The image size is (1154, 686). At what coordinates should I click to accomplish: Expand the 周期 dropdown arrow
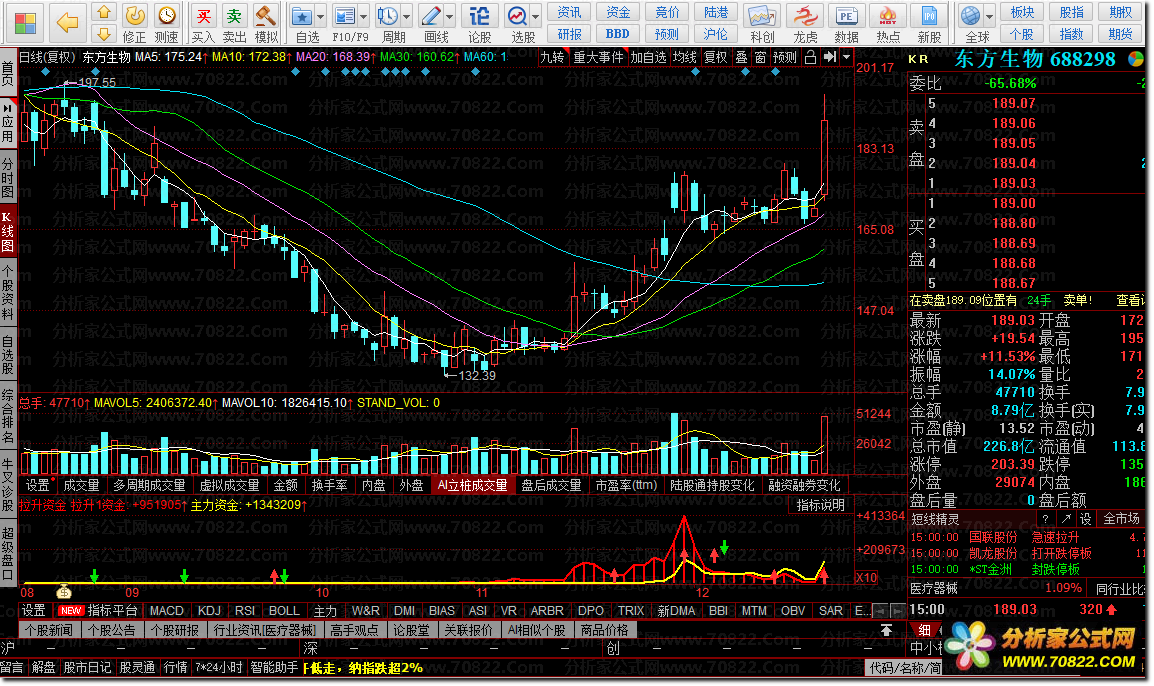point(406,16)
